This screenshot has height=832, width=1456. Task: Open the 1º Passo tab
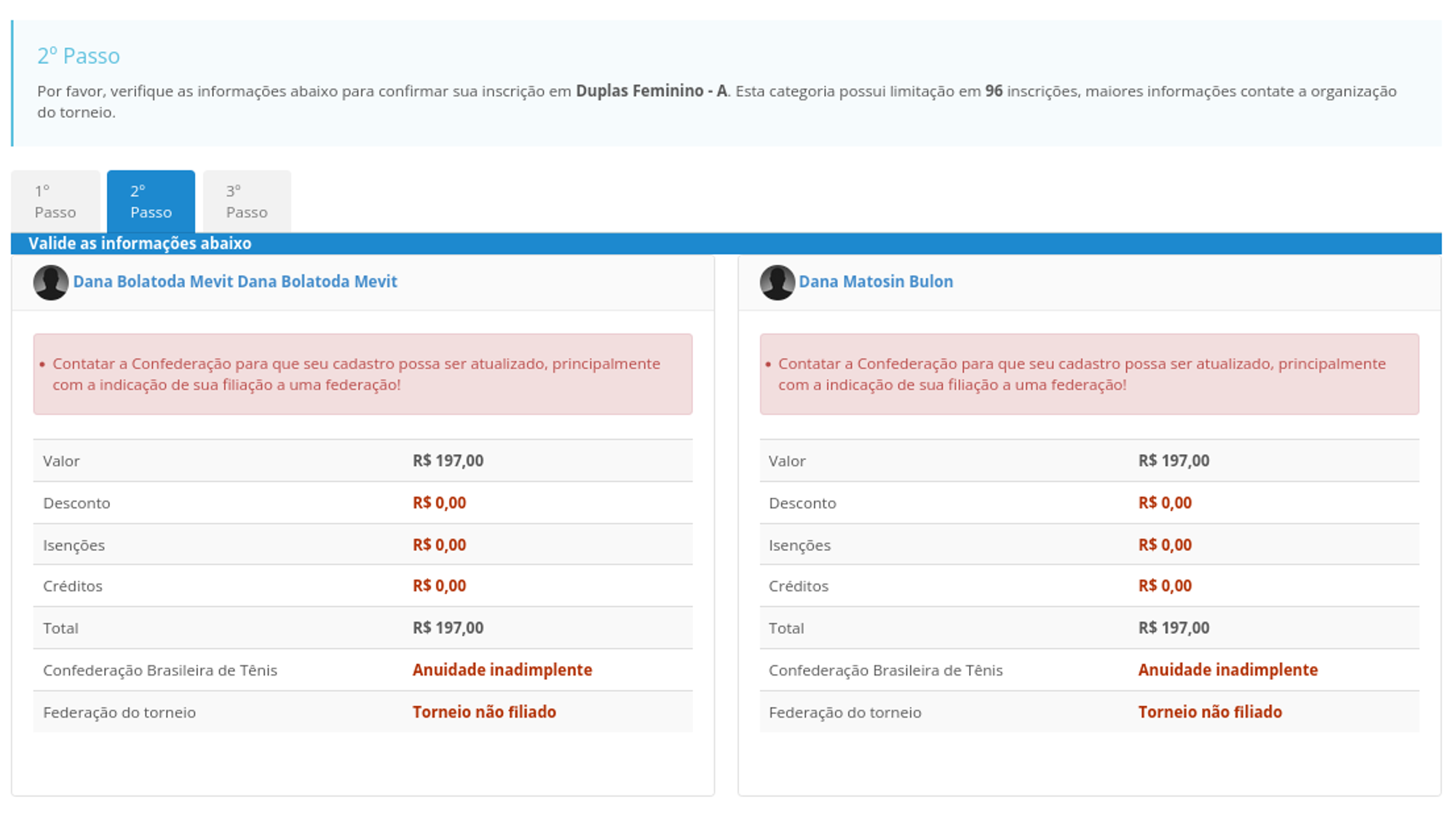click(55, 202)
